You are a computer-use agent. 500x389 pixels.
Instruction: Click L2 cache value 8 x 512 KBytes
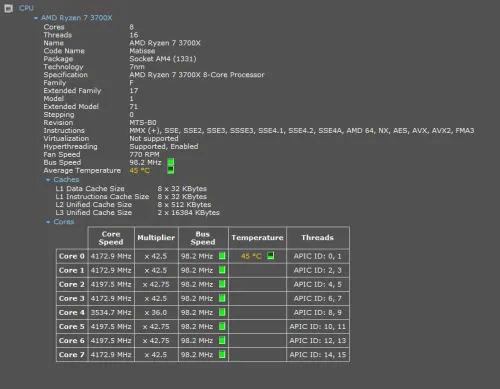coord(184,205)
